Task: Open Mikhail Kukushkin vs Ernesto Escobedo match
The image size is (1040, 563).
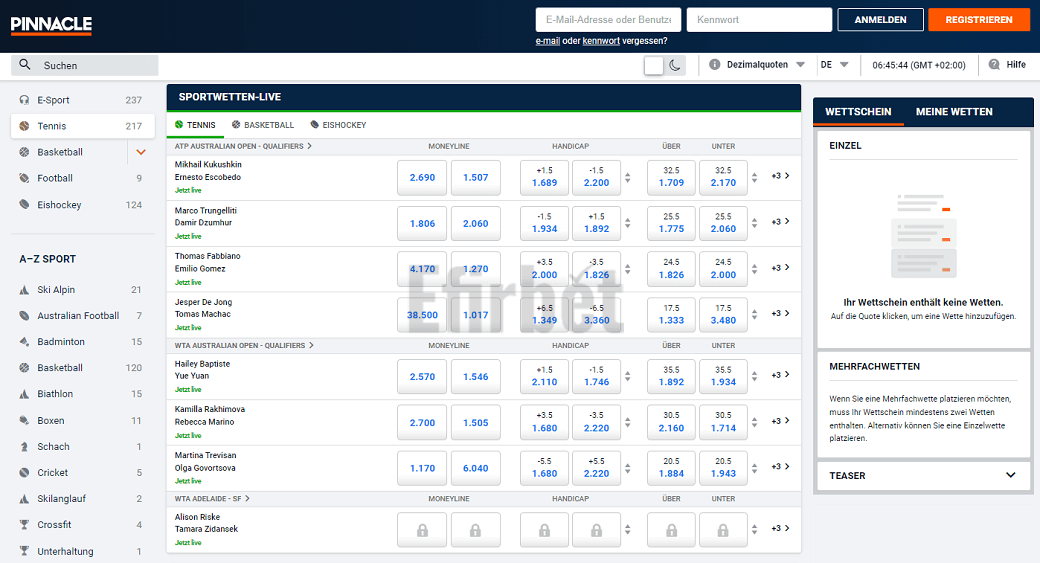Action: click(x=208, y=171)
